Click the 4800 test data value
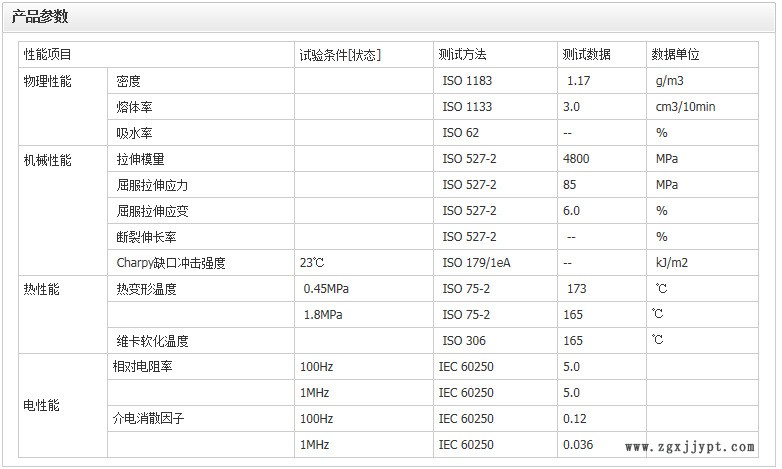 (578, 159)
